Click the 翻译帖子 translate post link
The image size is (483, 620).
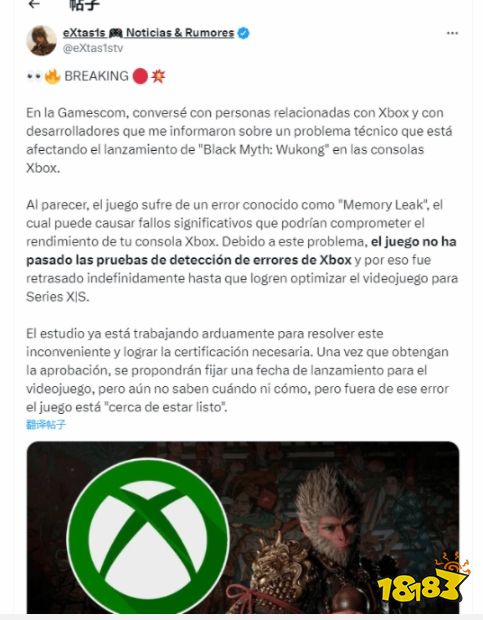pyautogui.click(x=46, y=425)
